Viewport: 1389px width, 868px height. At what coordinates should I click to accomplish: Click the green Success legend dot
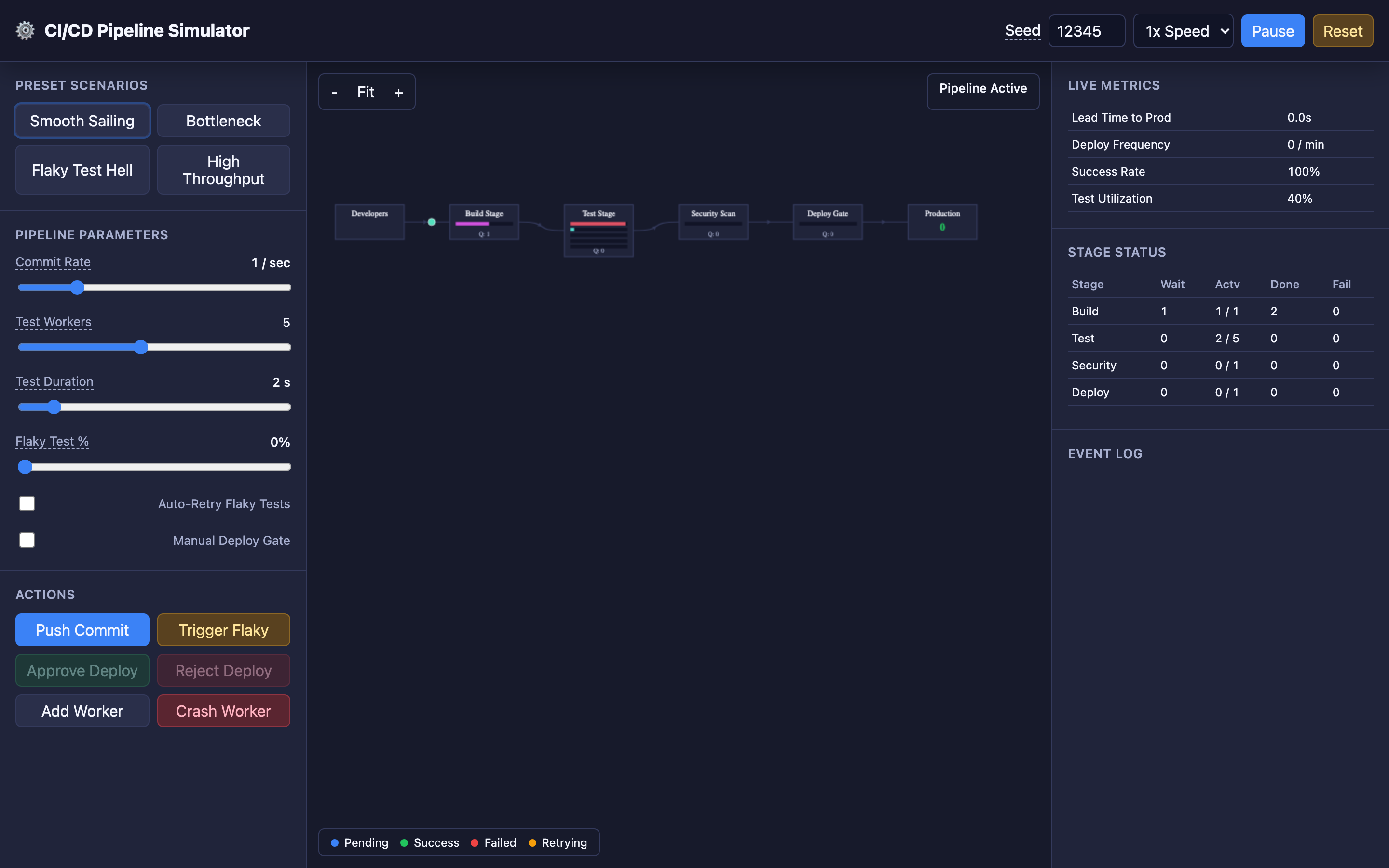coord(404,843)
